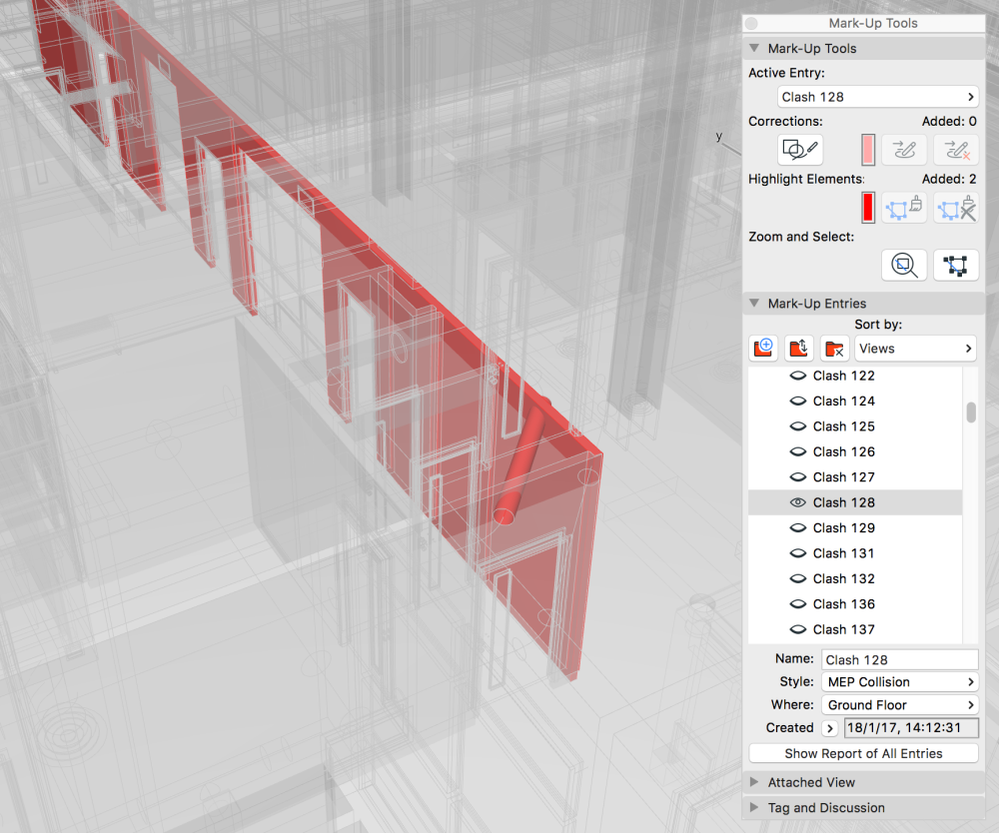This screenshot has width=999, height=833.
Task: Select the Clash 132 entry text
Action: 844,579
